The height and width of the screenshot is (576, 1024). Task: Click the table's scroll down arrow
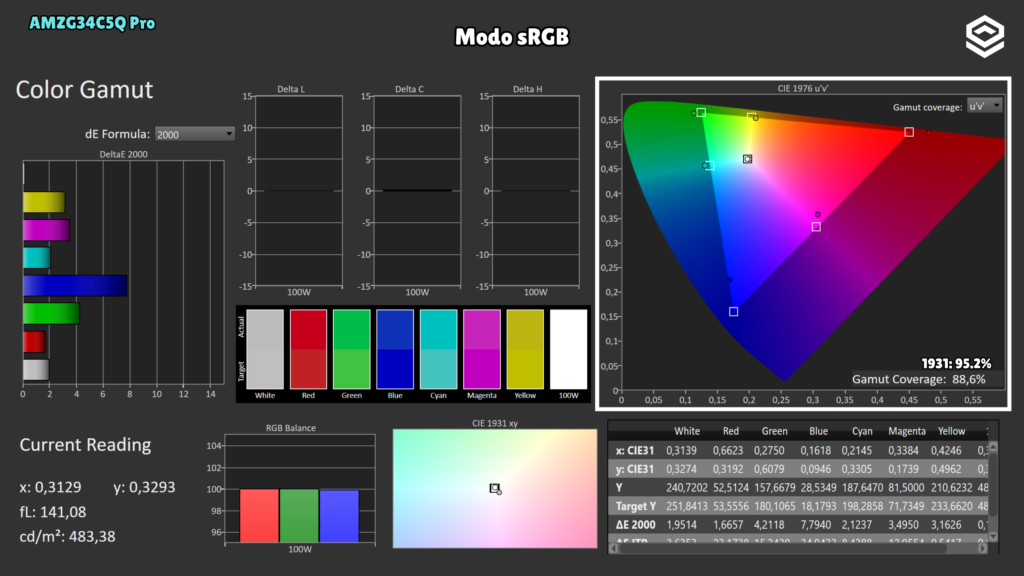(x=993, y=536)
